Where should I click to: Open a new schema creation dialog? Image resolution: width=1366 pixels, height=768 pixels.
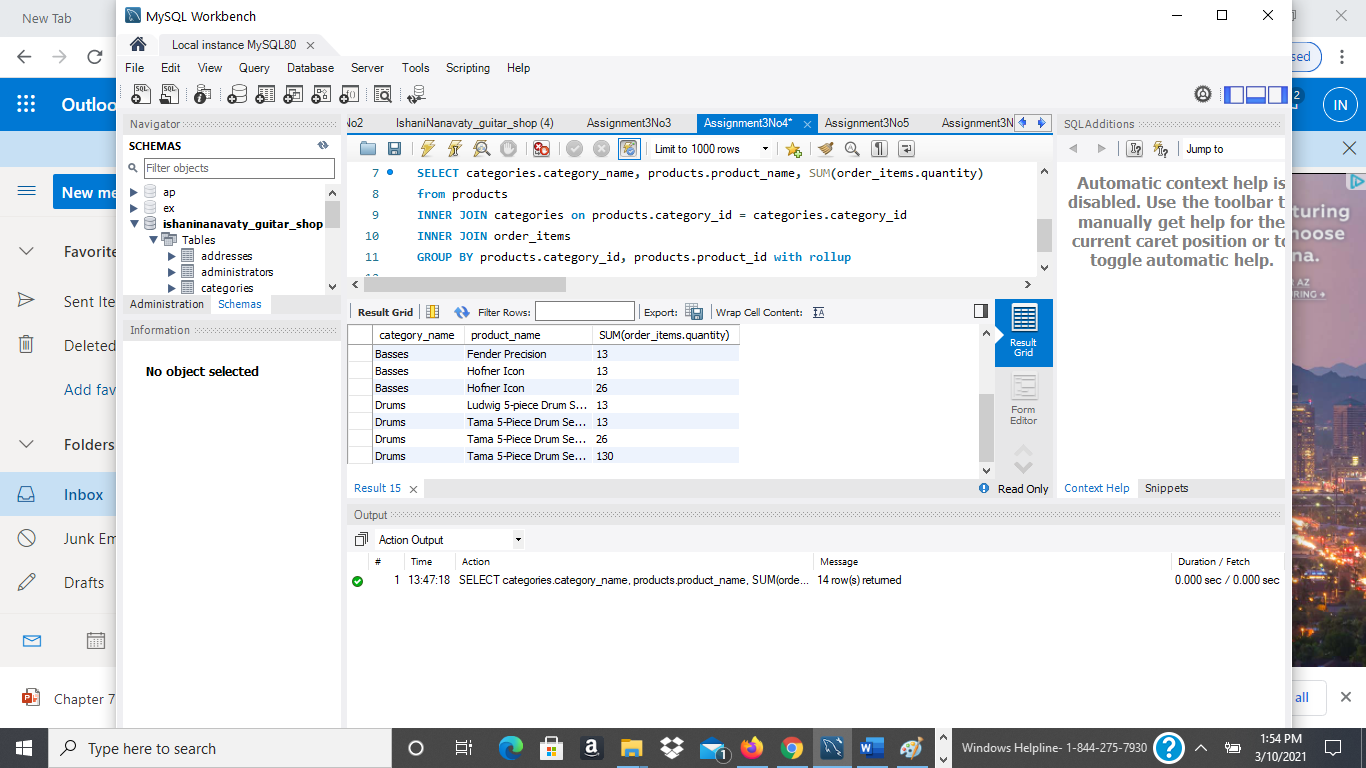click(x=237, y=93)
